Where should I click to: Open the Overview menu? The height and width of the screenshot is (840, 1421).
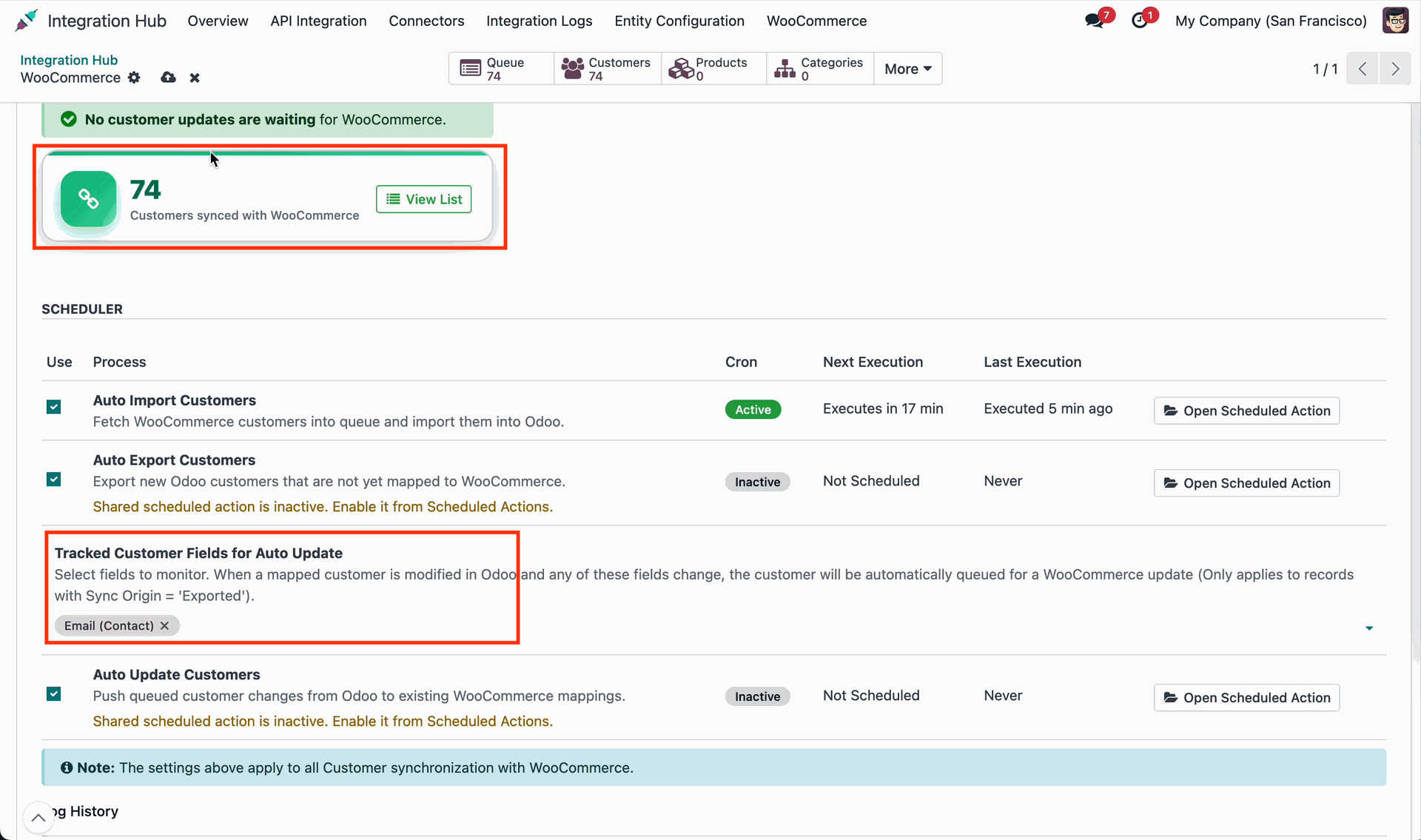218,21
